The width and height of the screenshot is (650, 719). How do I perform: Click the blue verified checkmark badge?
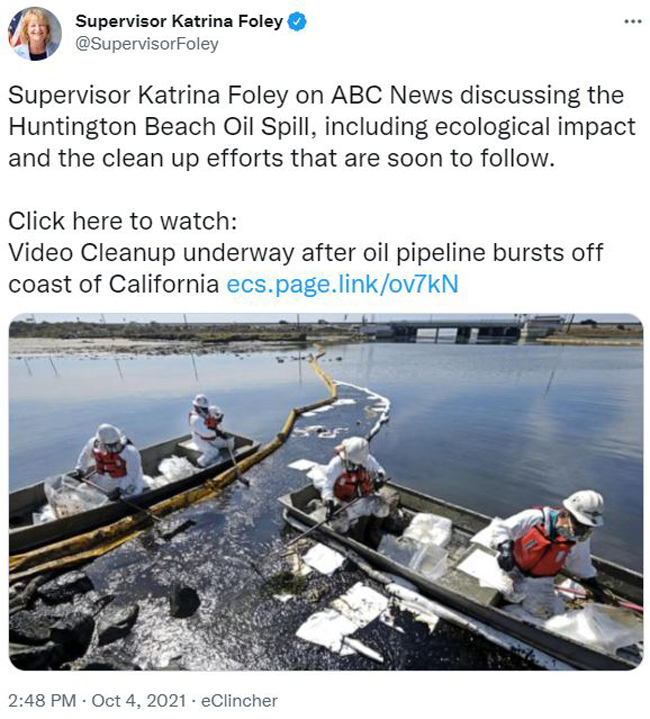pyautogui.click(x=297, y=22)
